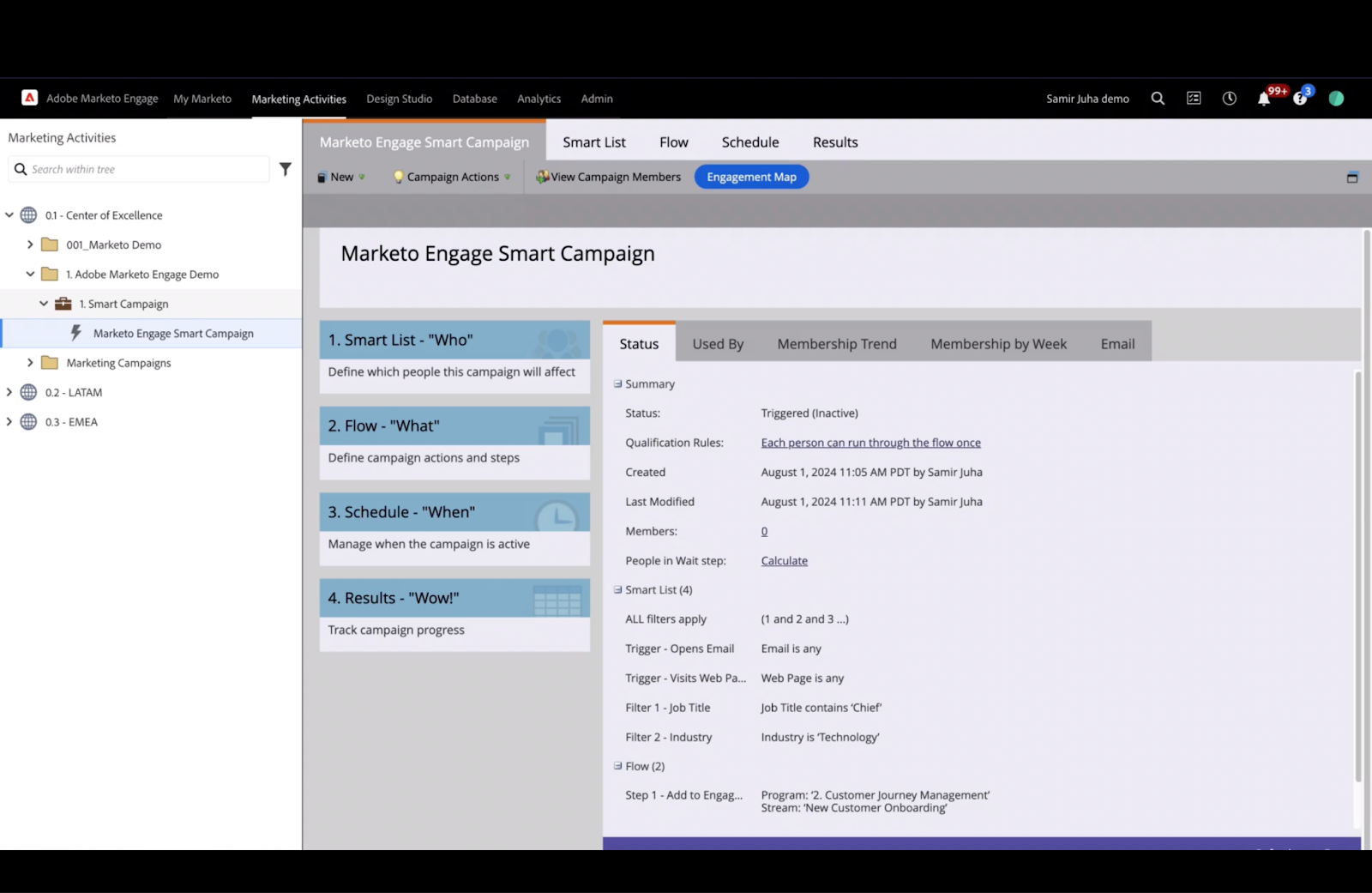Go to My Marketo
The width and height of the screenshot is (1372, 893).
(202, 99)
